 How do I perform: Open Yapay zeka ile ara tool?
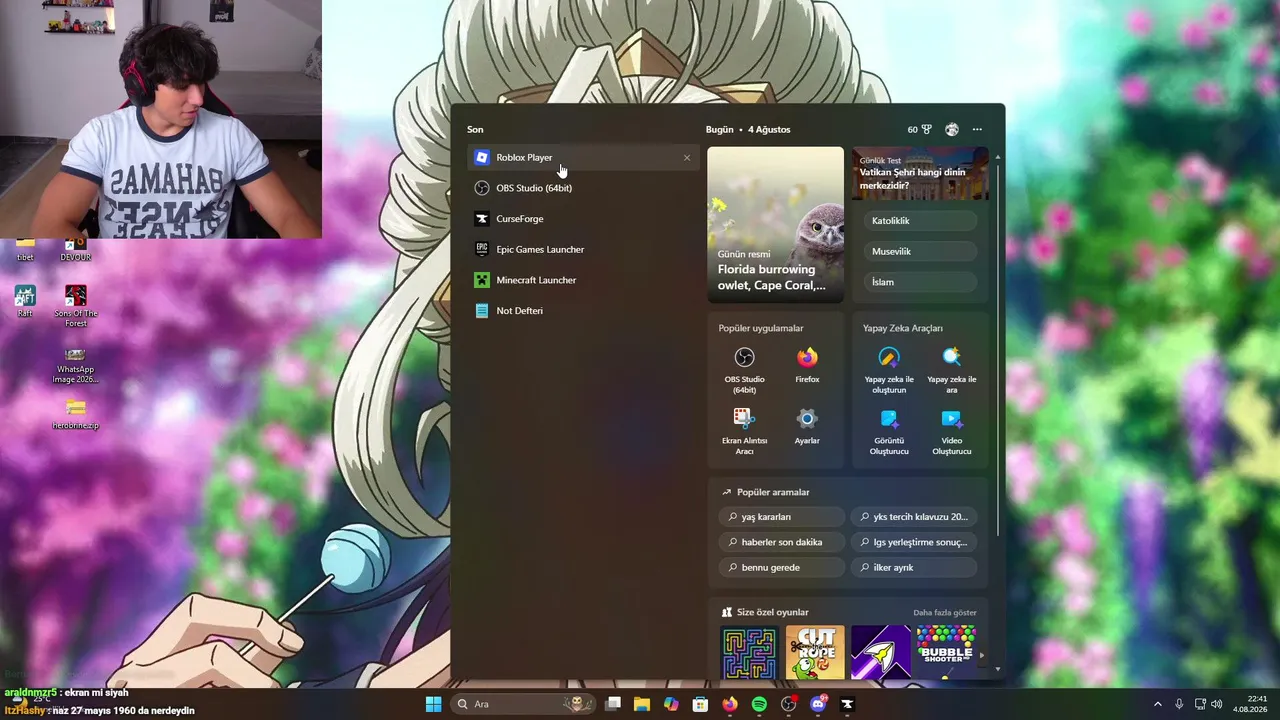[952, 370]
